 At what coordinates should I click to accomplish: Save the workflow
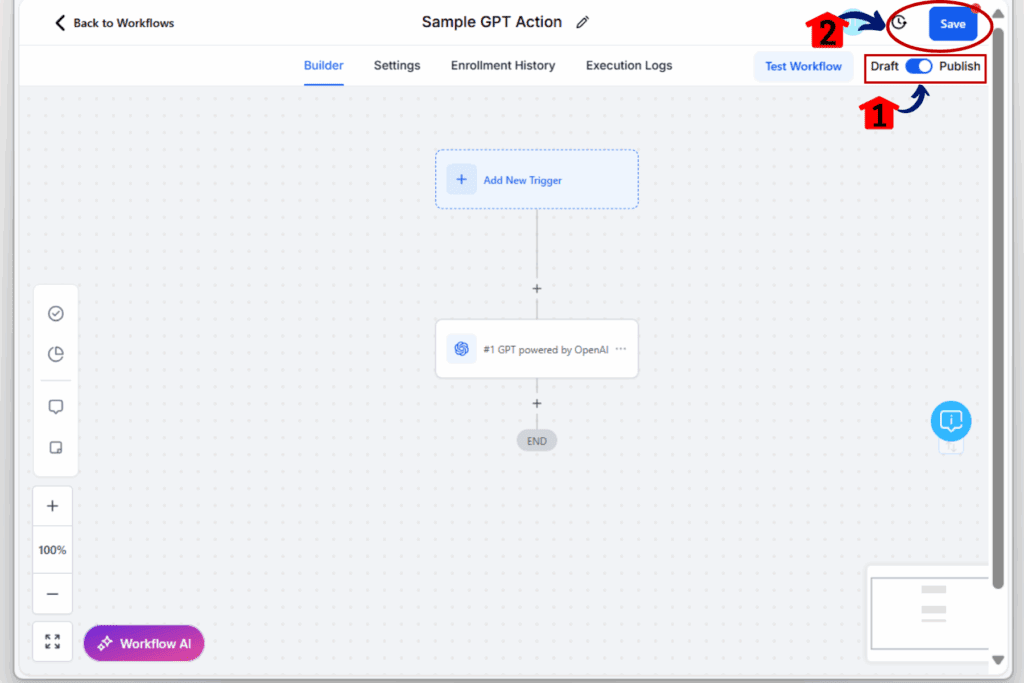952,24
